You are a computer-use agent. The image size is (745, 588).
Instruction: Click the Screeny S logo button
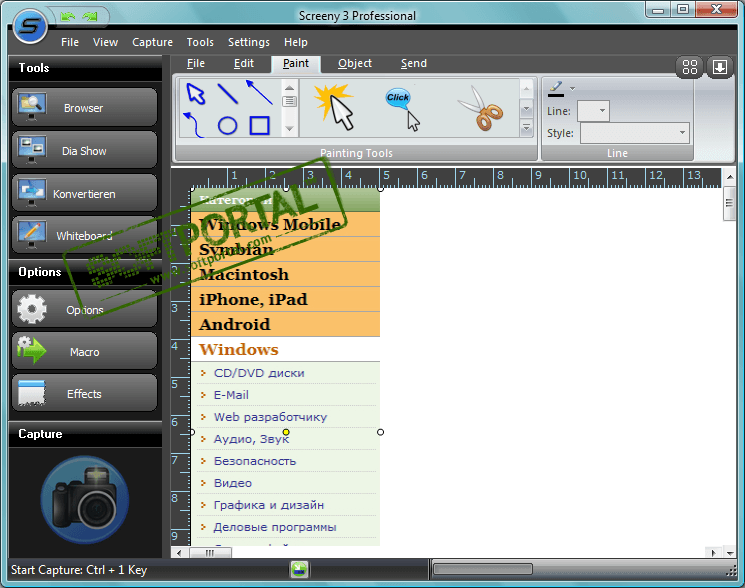click(30, 27)
